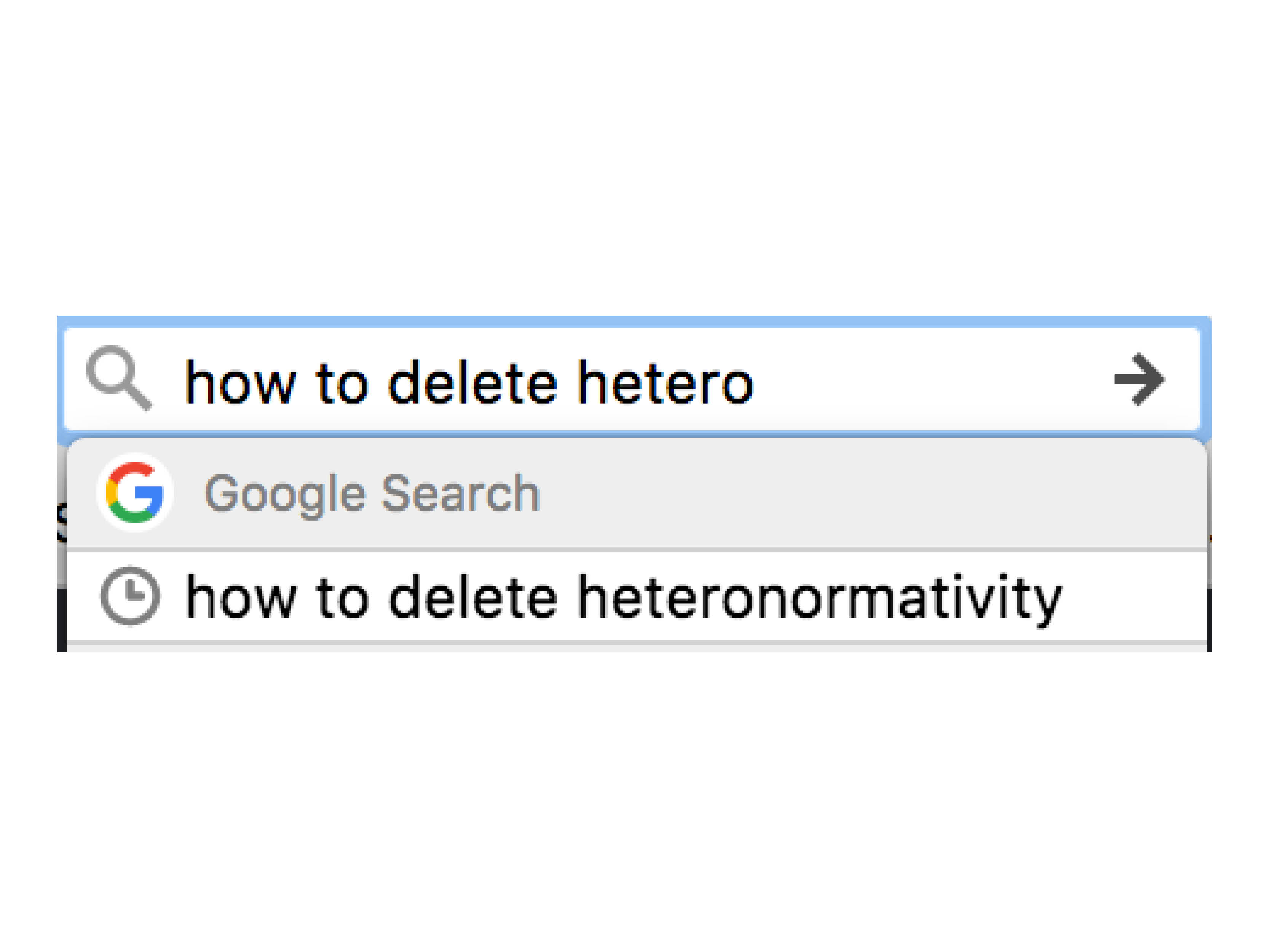Click the word "heteronormativity" in suggestions
The image size is (1269, 952).
click(x=819, y=599)
